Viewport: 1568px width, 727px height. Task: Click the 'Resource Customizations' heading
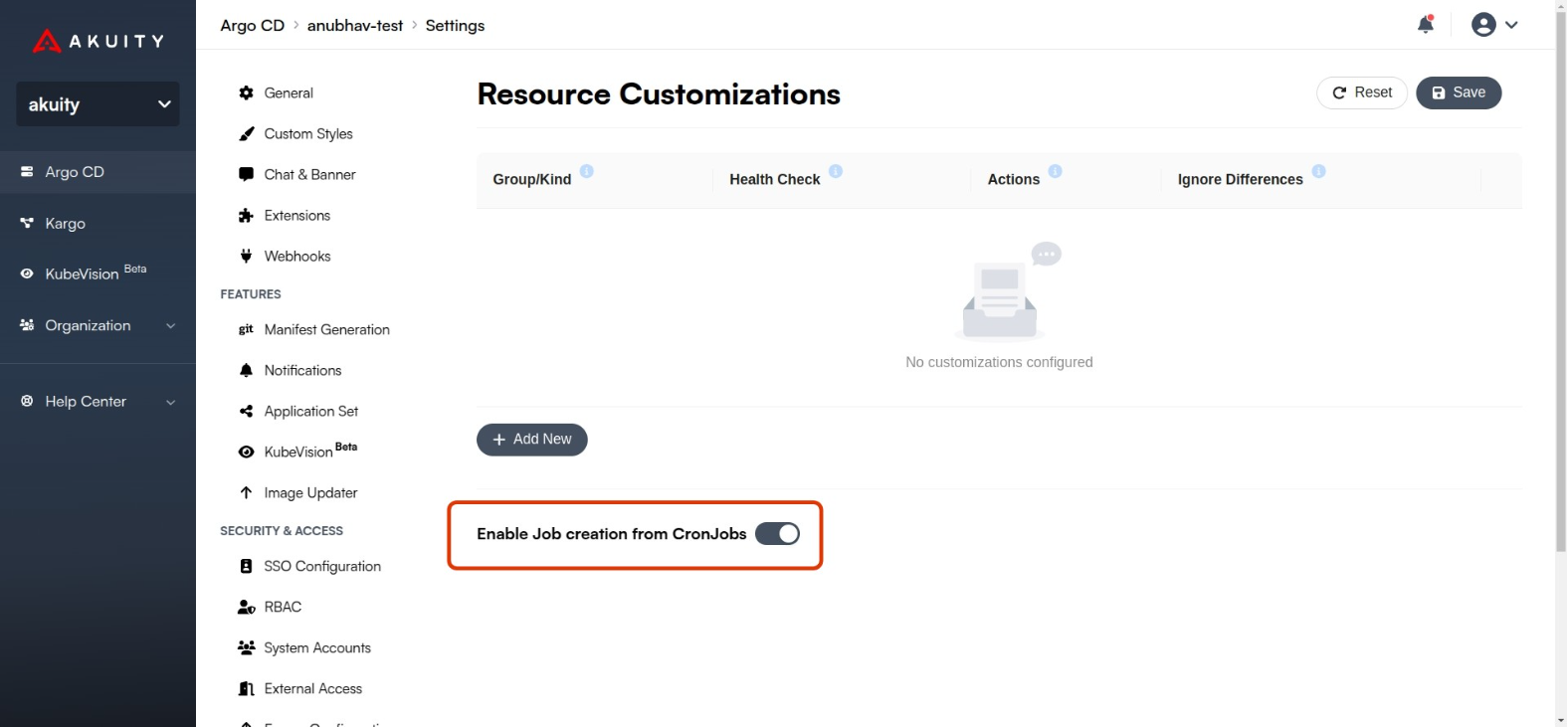[x=659, y=93]
